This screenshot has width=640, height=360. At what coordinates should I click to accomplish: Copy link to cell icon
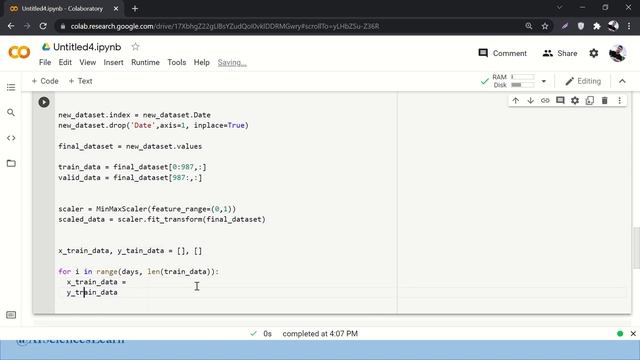coord(545,100)
